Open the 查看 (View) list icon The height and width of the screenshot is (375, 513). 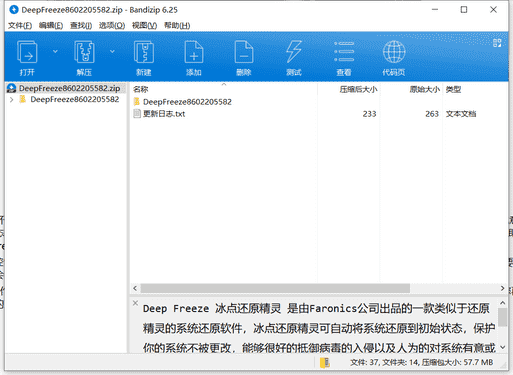coord(344,52)
